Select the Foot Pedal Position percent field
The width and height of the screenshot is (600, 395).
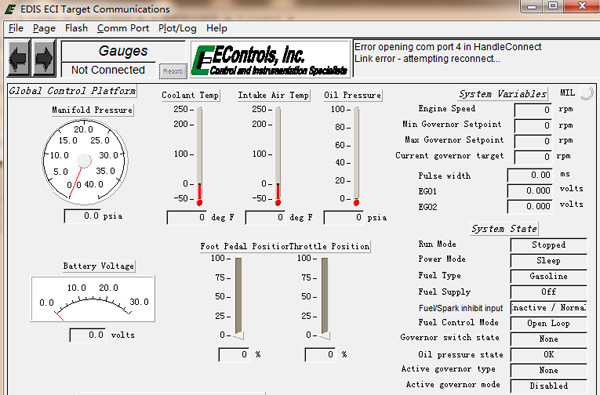click(233, 354)
